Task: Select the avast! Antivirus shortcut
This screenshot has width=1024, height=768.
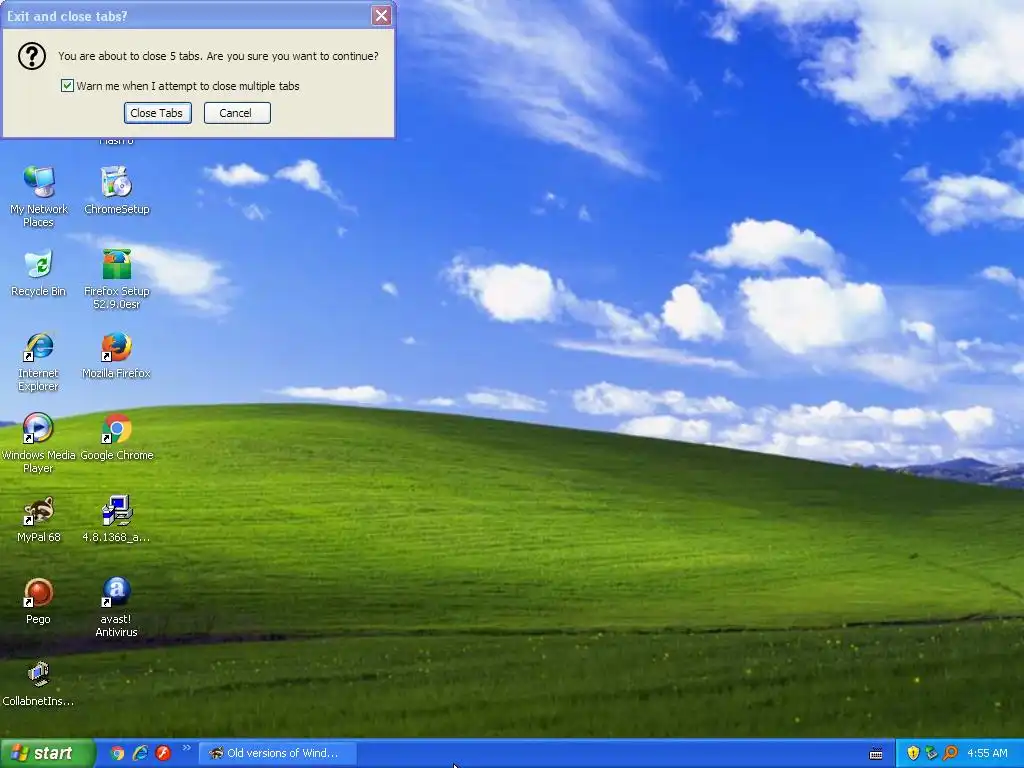Action: (116, 607)
